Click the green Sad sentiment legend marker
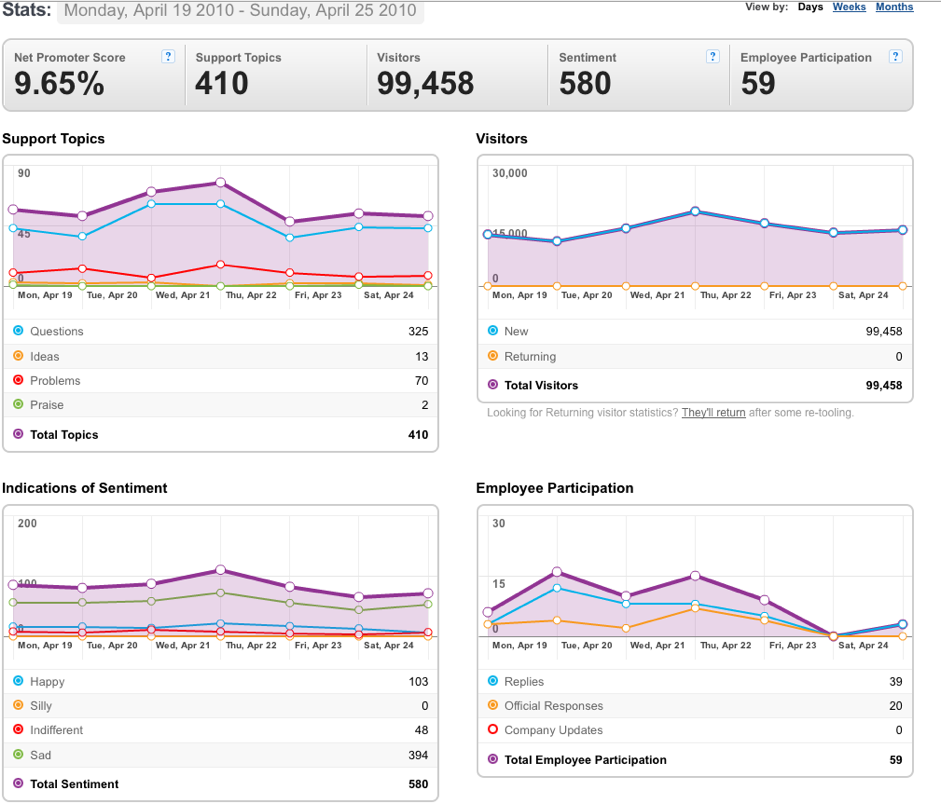Image resolution: width=941 pixels, height=804 pixels. tap(18, 754)
